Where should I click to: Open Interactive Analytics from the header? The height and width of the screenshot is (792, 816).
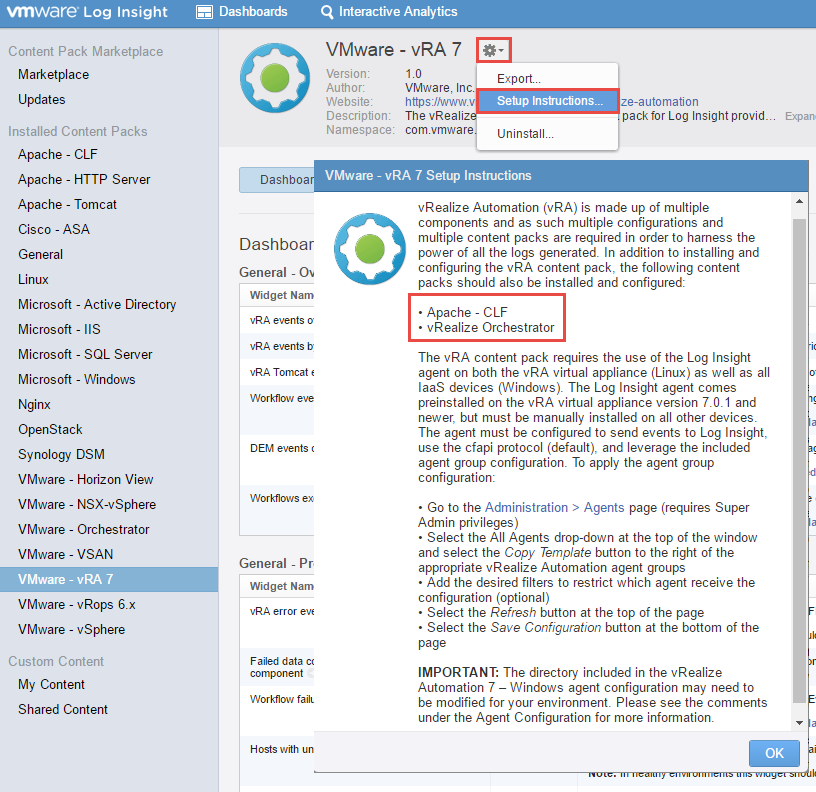(x=389, y=12)
